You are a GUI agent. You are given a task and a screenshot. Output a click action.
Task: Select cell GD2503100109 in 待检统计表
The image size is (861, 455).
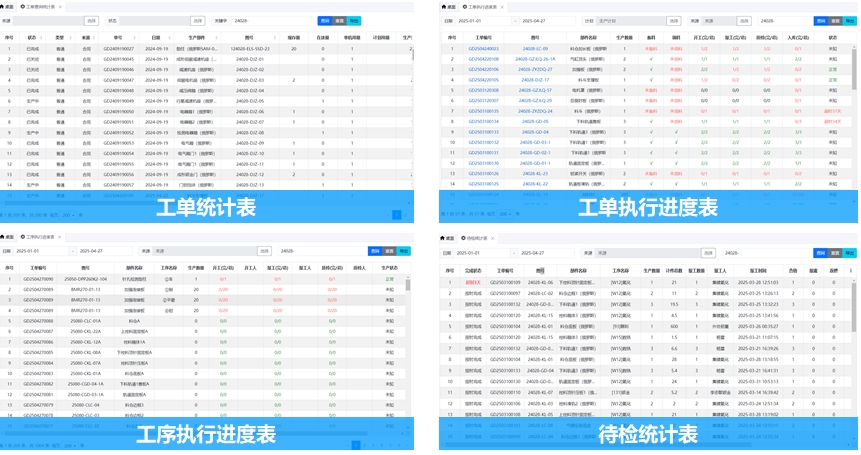pyautogui.click(x=505, y=283)
